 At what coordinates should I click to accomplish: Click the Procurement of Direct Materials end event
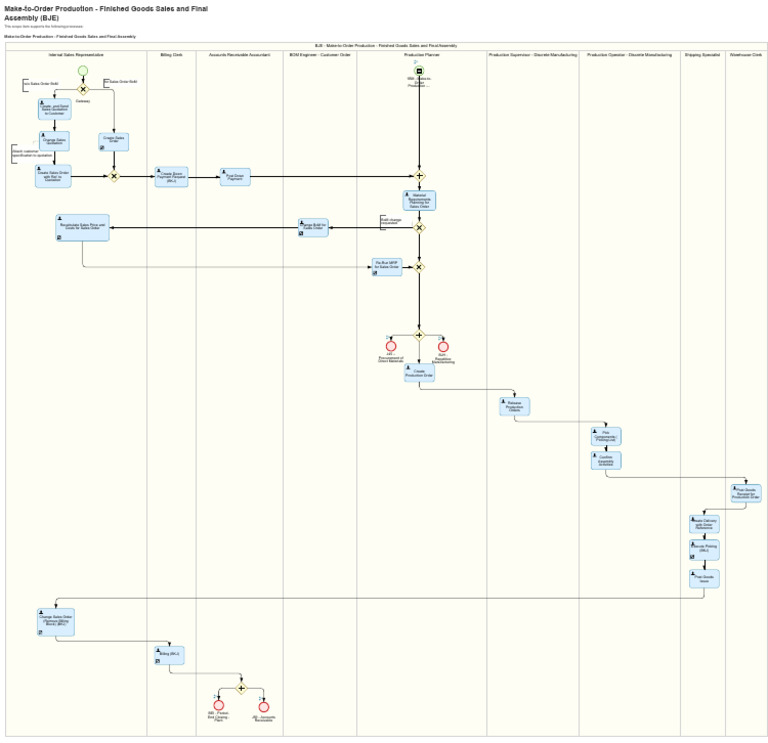pos(391,346)
